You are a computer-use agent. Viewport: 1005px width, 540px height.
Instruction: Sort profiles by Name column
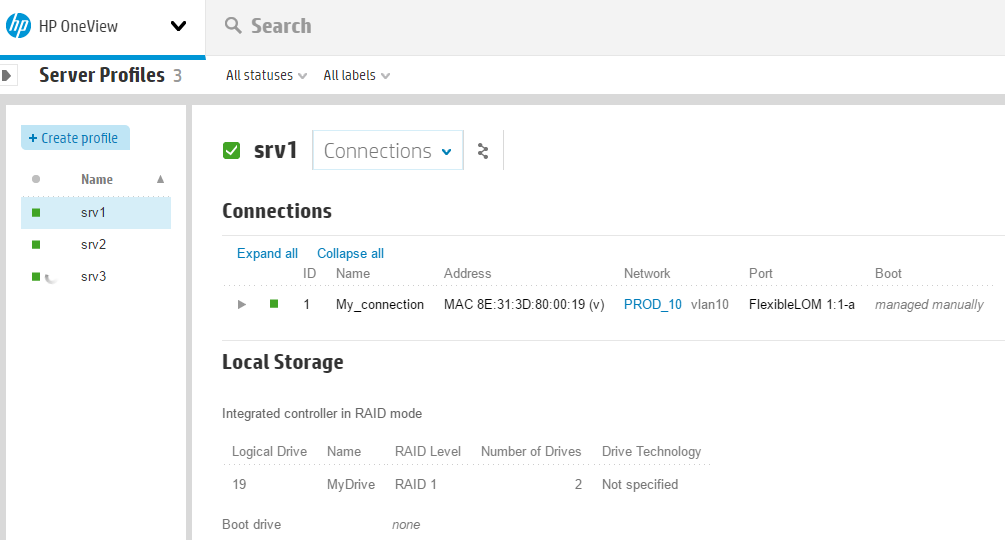point(97,179)
